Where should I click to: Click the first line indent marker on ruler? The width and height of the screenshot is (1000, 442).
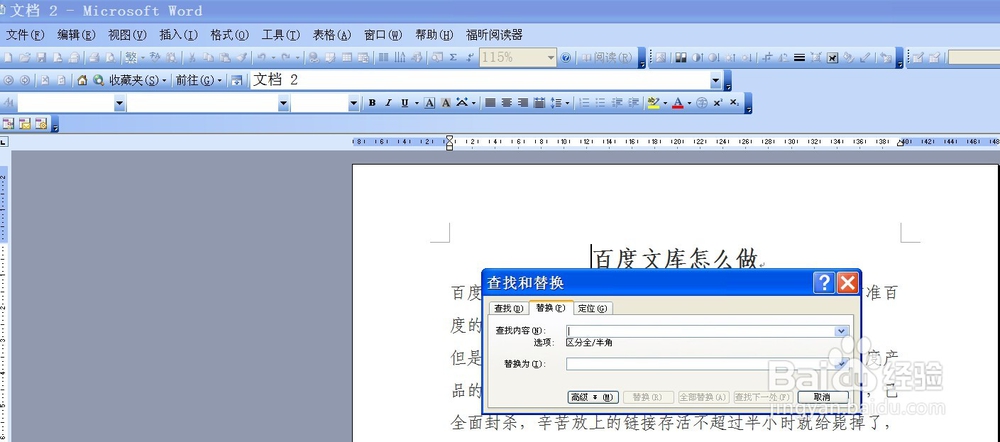[x=450, y=138]
